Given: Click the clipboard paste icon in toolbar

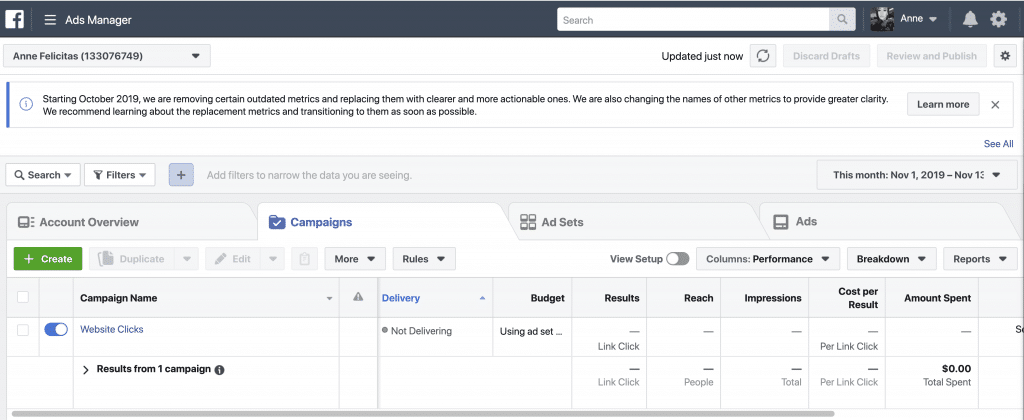Looking at the screenshot, I should [304, 259].
